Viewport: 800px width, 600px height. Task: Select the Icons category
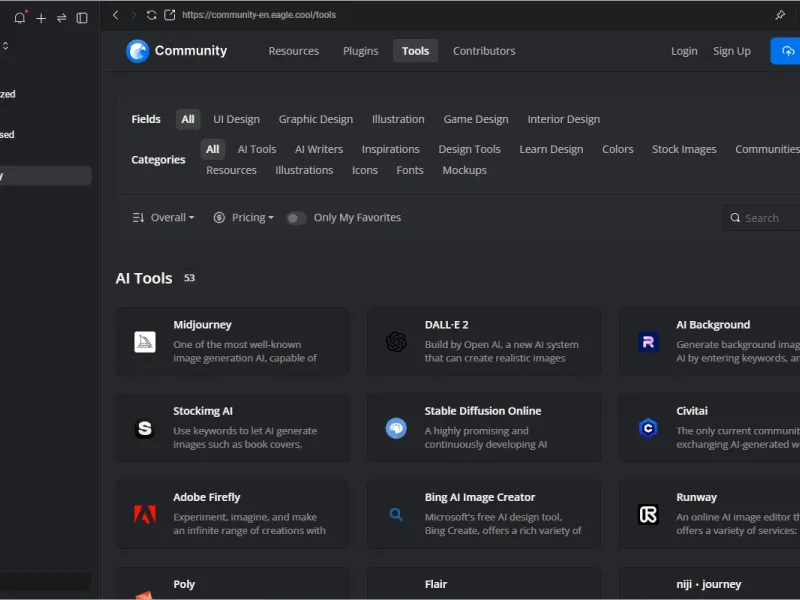[x=365, y=170]
